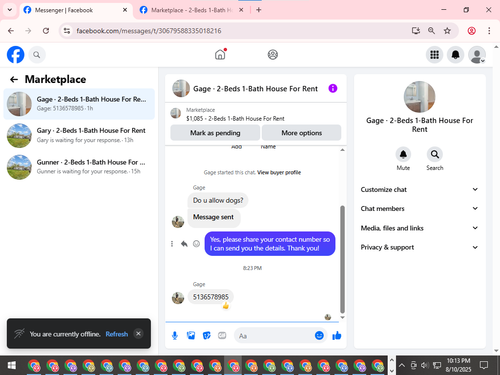Open Chrome tab search dropdown
Screen dimensions: 500x375
tap(10, 10)
